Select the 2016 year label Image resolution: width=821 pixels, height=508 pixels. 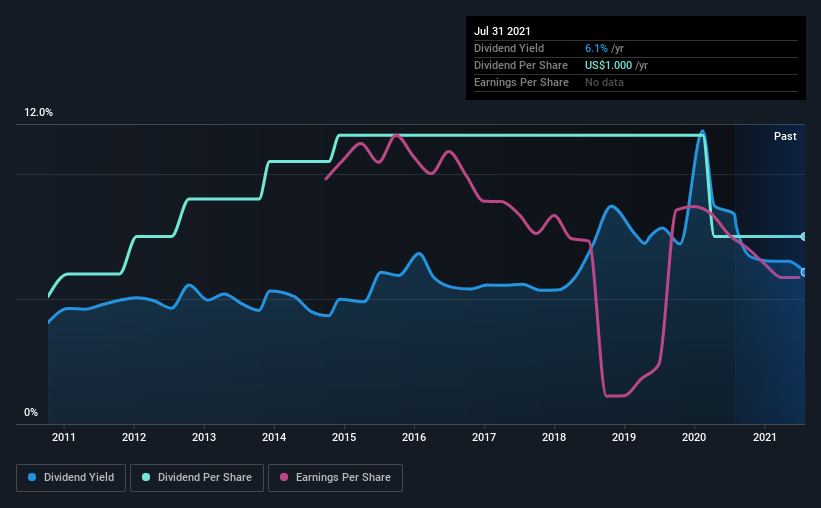[414, 437]
